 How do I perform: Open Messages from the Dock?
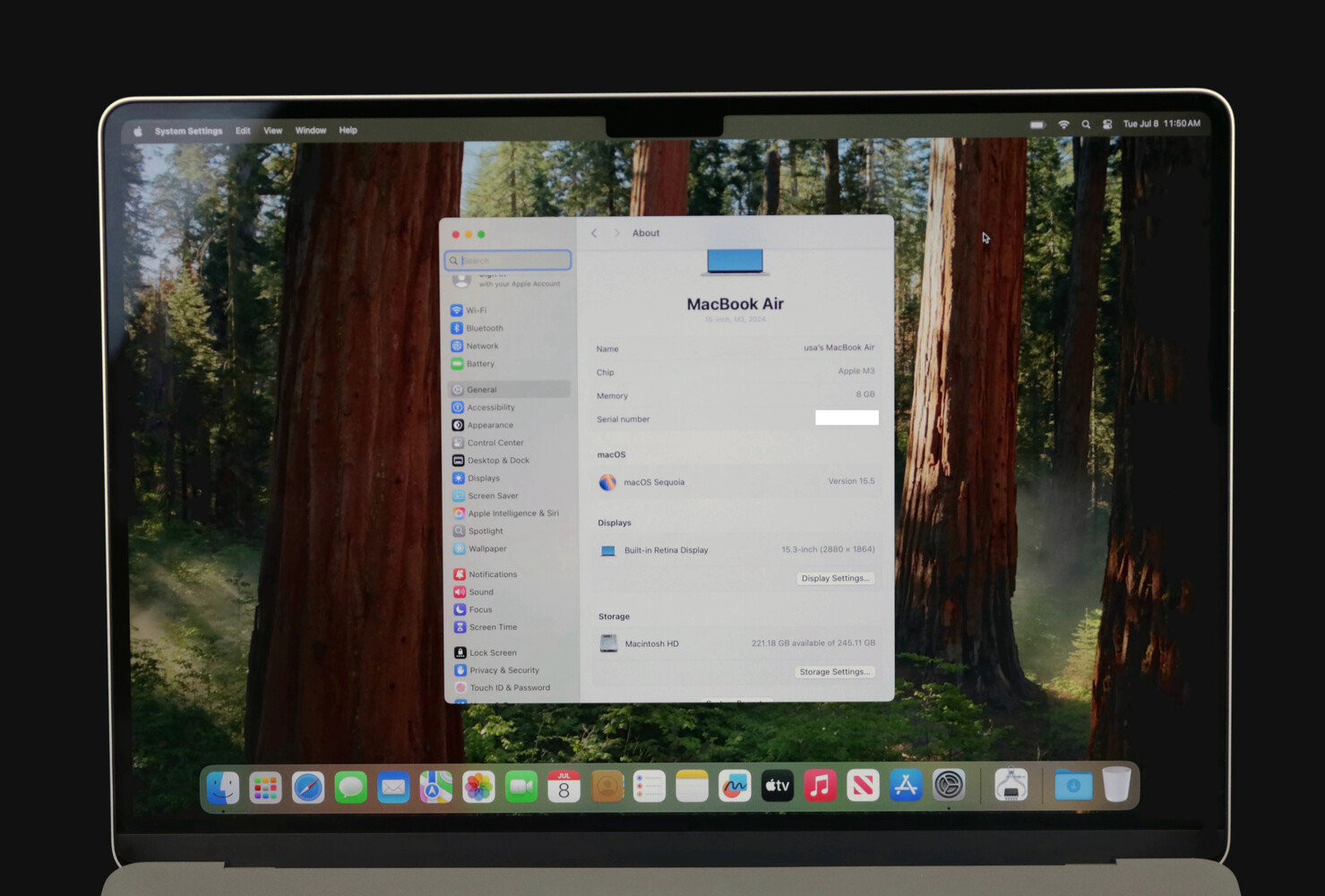[x=350, y=788]
